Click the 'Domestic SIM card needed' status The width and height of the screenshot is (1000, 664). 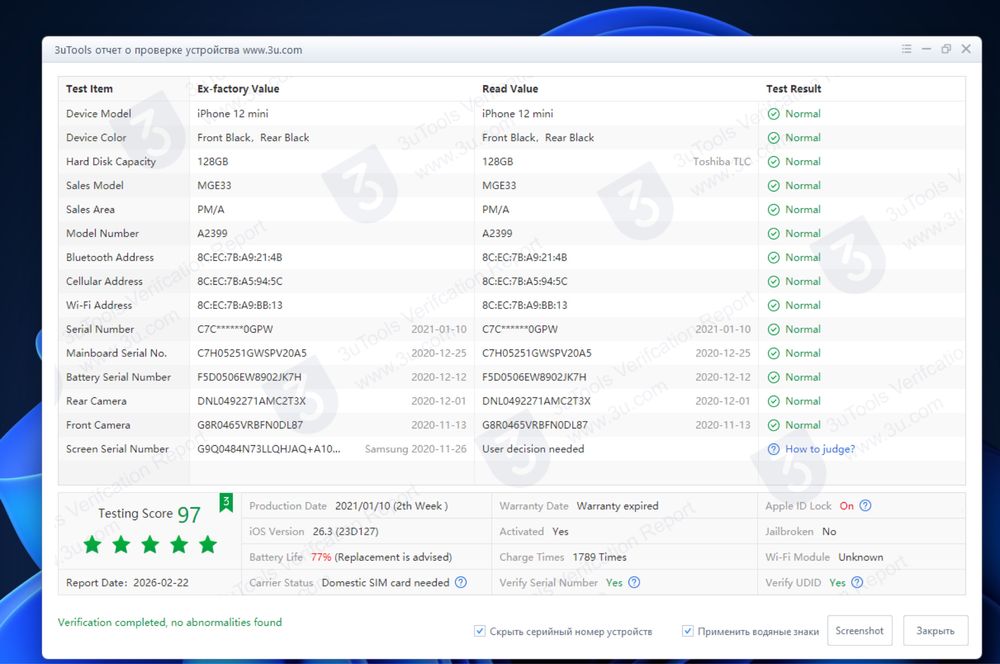385,582
